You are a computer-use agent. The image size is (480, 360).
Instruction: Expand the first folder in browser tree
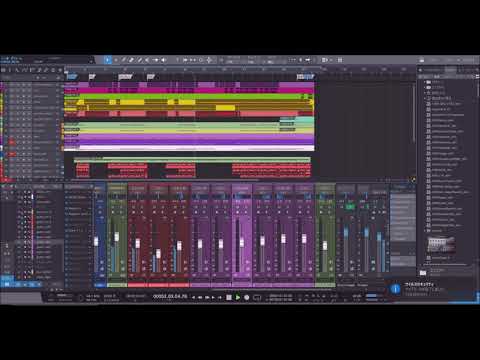[425, 82]
